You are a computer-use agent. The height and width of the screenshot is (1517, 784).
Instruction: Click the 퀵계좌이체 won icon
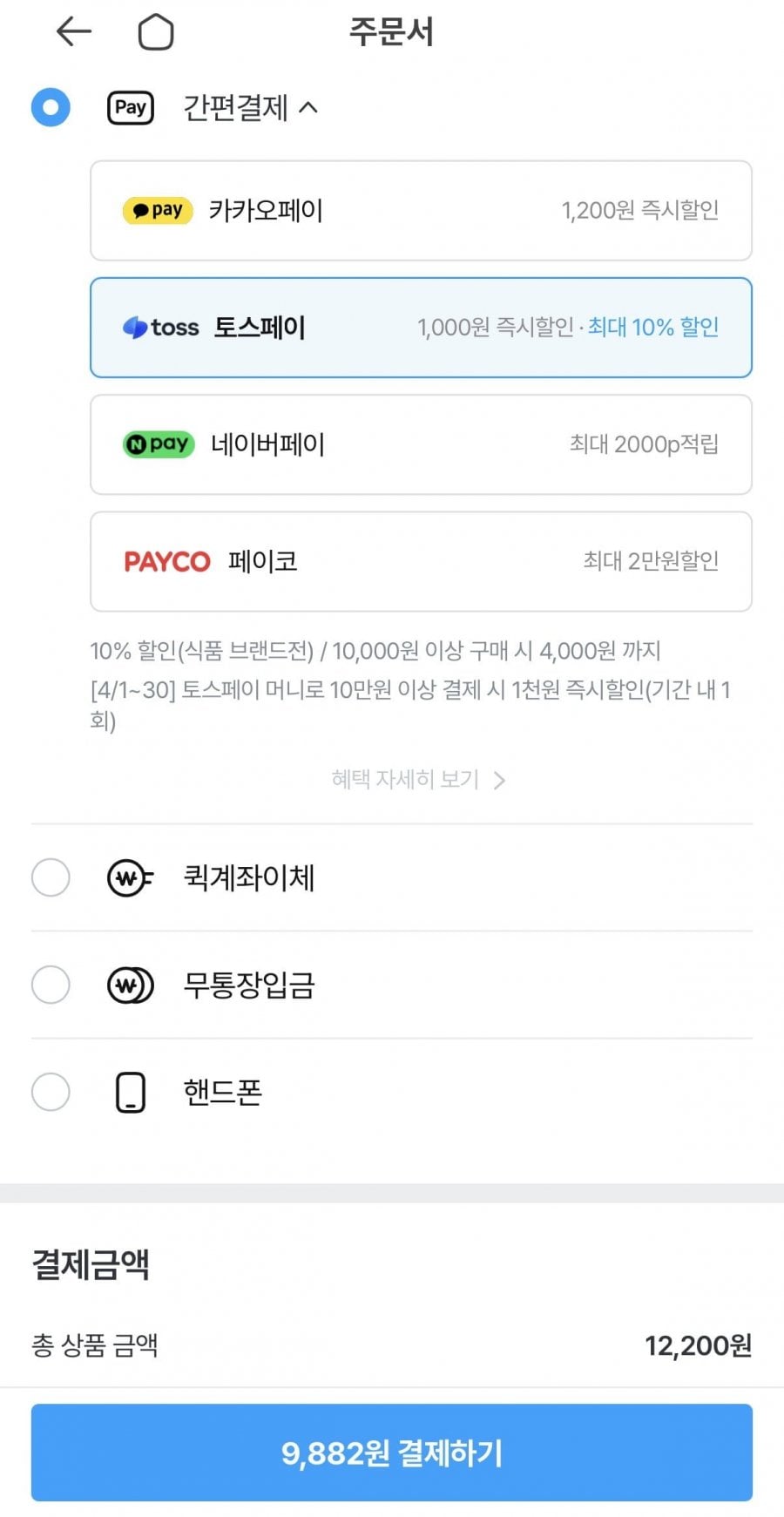pyautogui.click(x=130, y=878)
